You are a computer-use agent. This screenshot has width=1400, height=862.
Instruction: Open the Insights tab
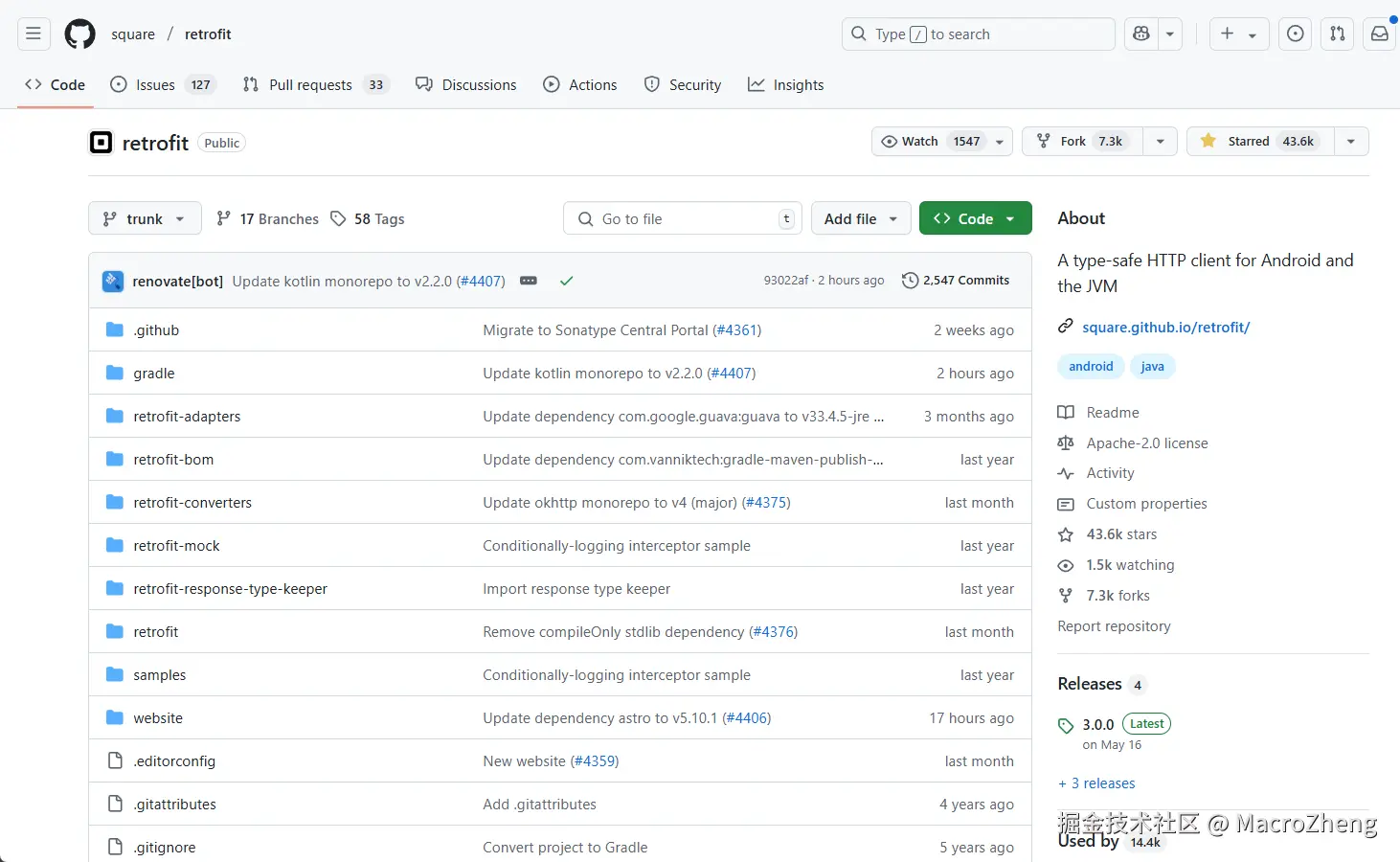pos(786,84)
